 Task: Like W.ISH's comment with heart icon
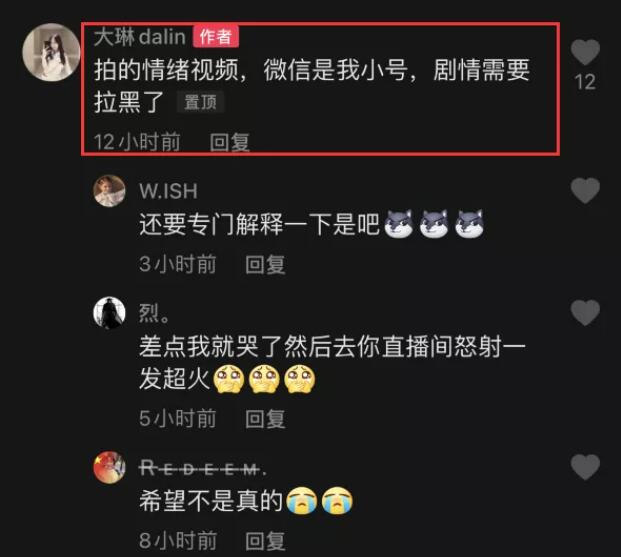click(x=585, y=191)
